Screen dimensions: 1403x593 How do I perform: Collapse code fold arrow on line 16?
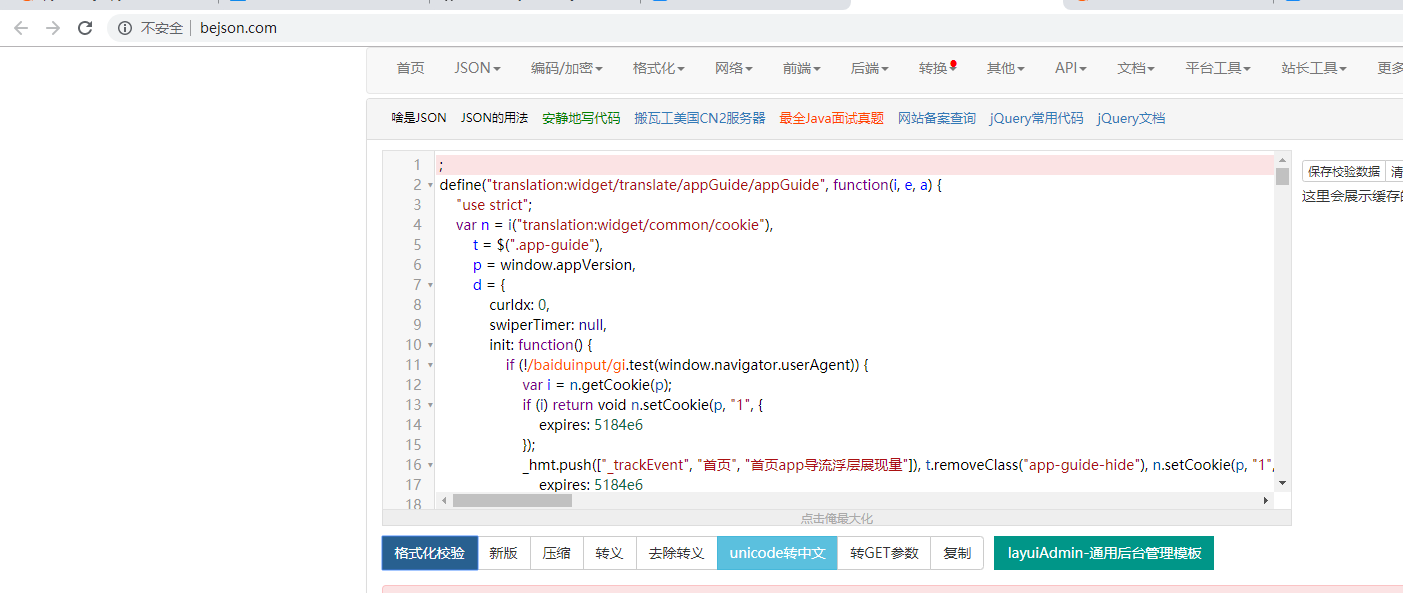pos(430,465)
